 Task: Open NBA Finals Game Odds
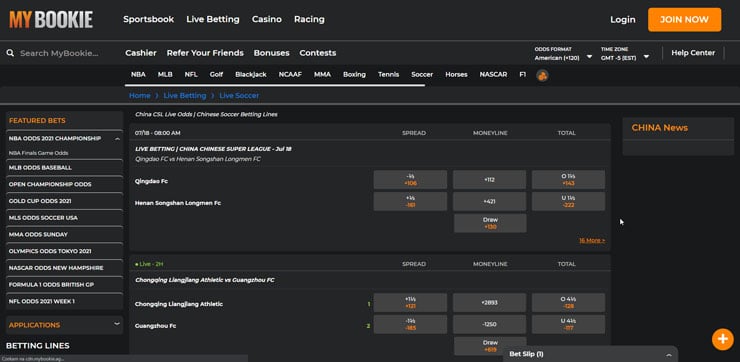click(x=38, y=153)
